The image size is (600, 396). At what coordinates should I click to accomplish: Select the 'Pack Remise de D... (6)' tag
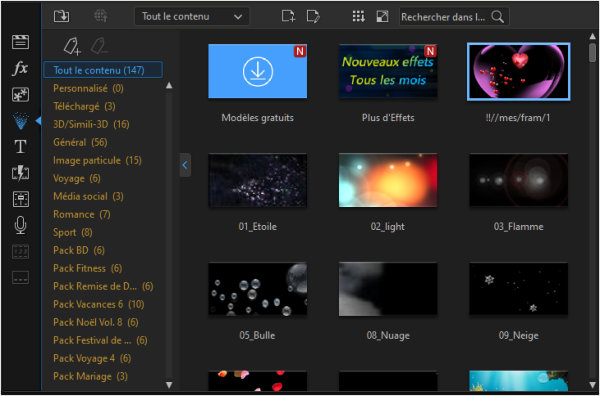[103, 286]
